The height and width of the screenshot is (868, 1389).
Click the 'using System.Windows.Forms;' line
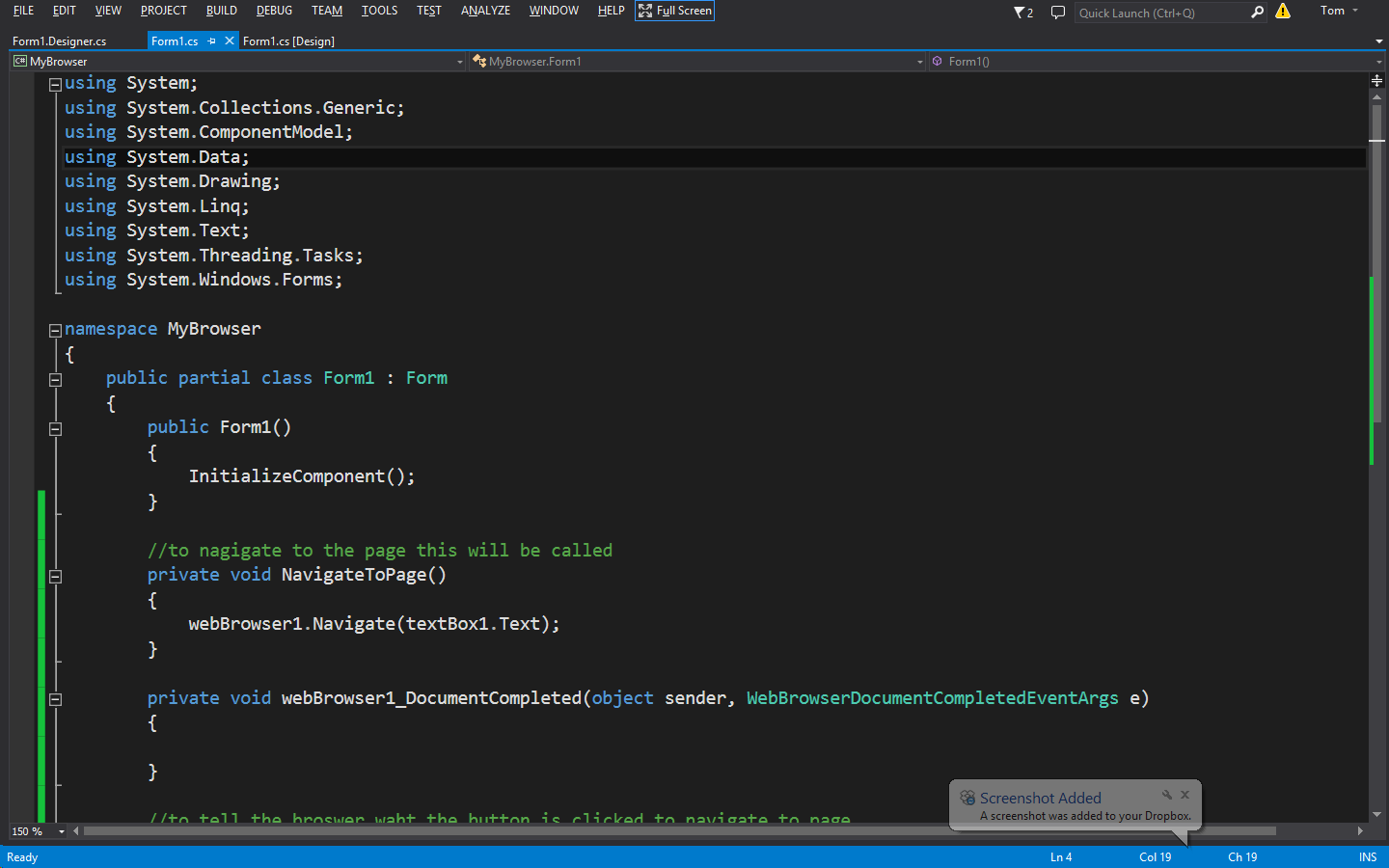[x=204, y=280]
